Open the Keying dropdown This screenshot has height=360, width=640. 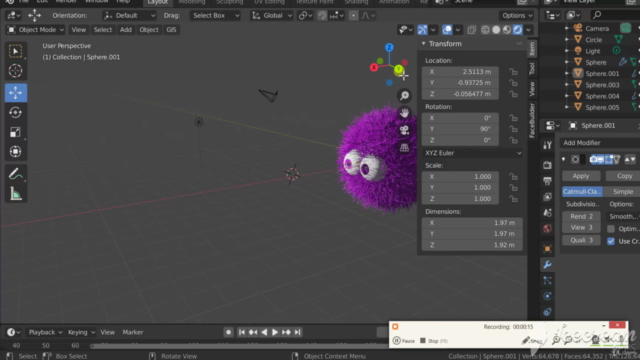[x=81, y=332]
